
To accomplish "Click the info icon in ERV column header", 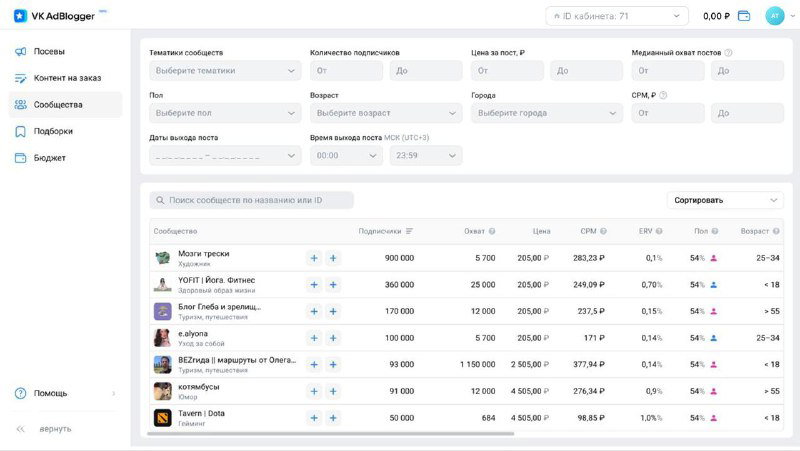I will coord(660,231).
